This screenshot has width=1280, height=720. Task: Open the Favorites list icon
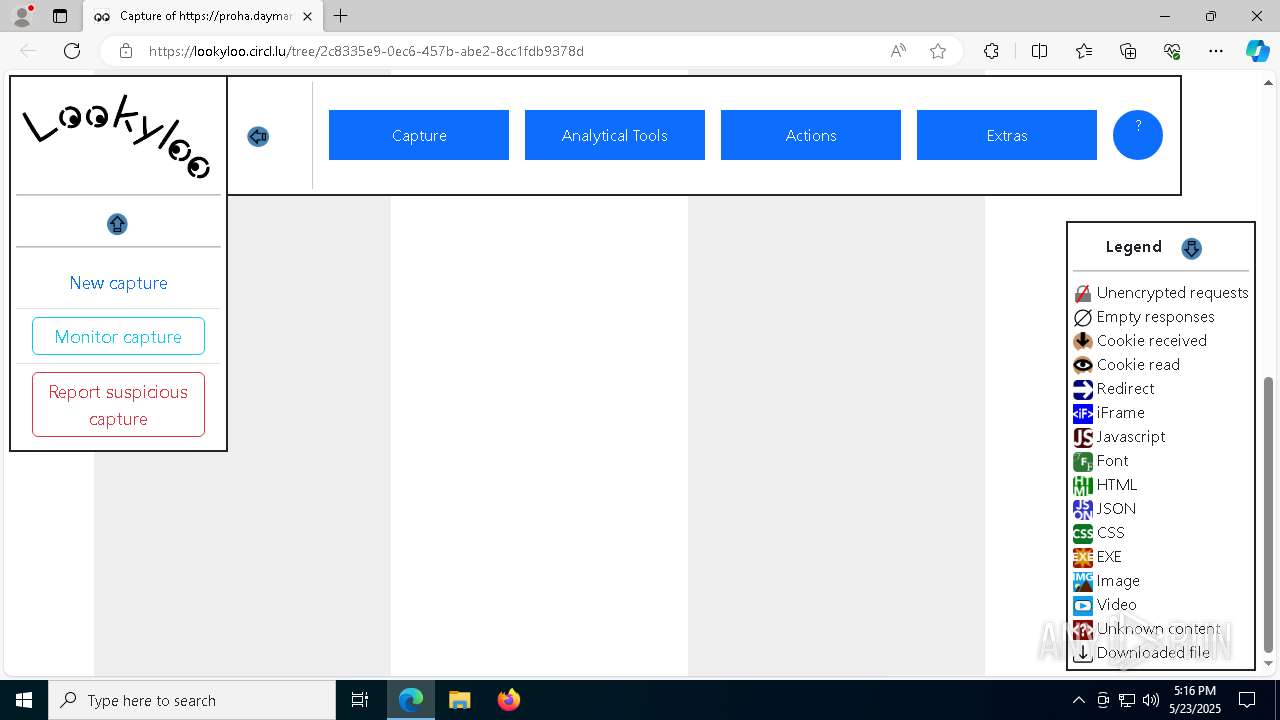coord(1084,51)
